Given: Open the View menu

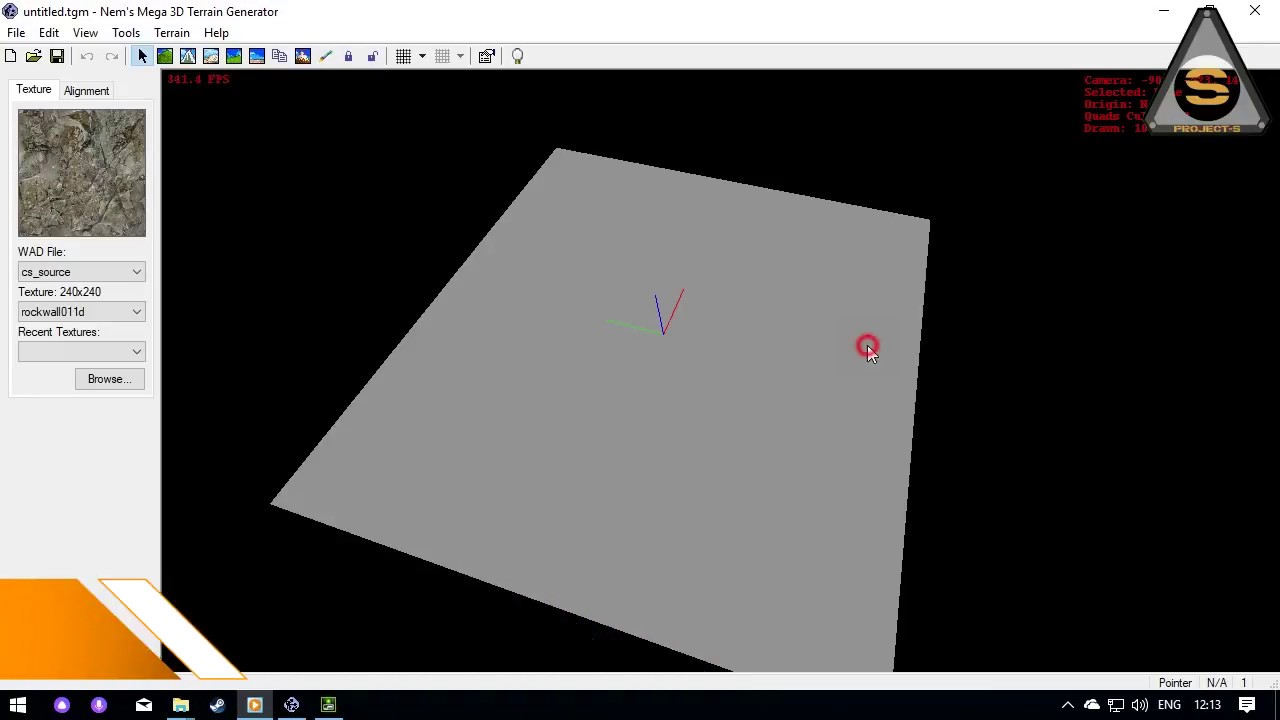Looking at the screenshot, I should click(x=85, y=33).
